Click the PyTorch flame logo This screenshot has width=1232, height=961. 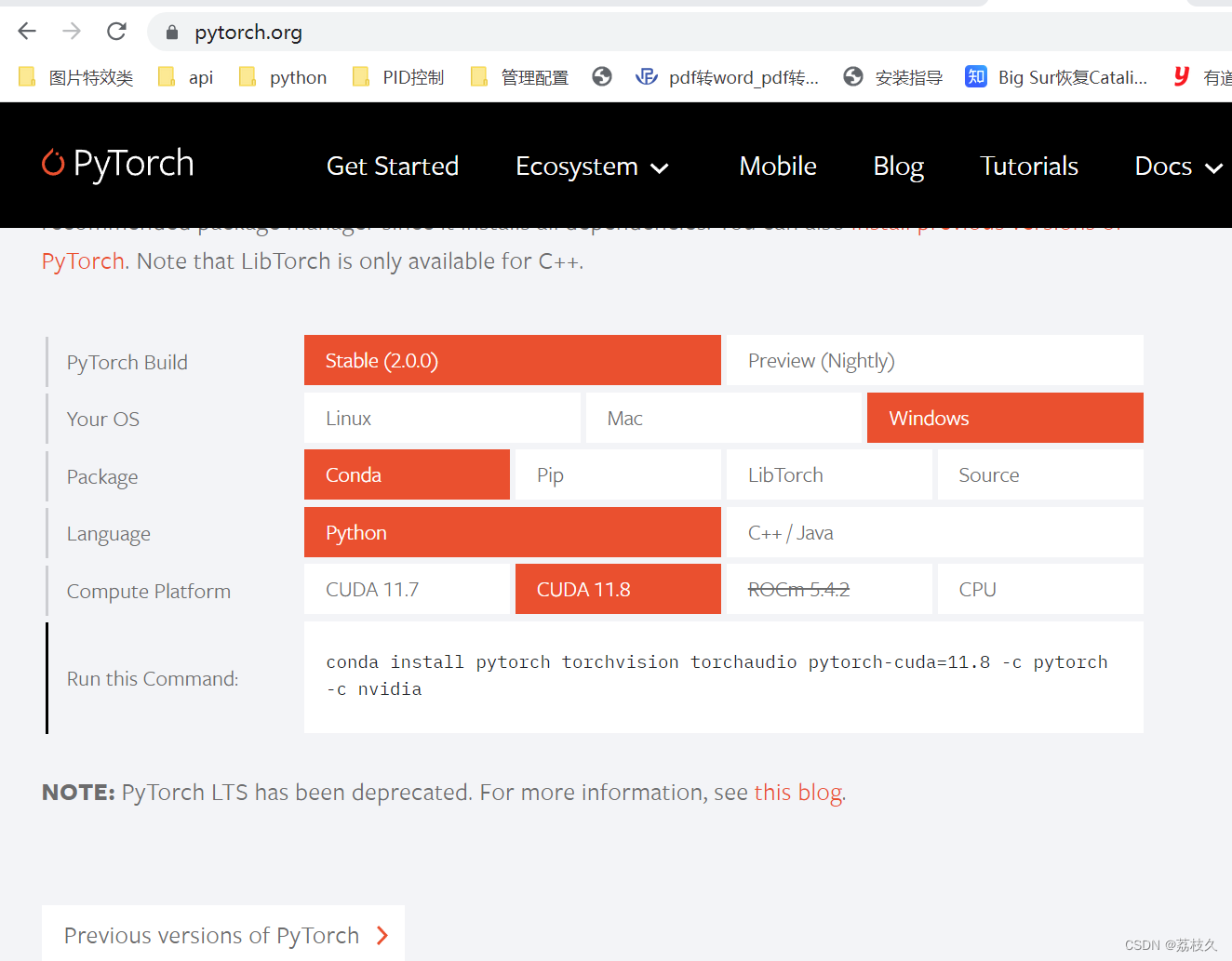pyautogui.click(x=53, y=163)
